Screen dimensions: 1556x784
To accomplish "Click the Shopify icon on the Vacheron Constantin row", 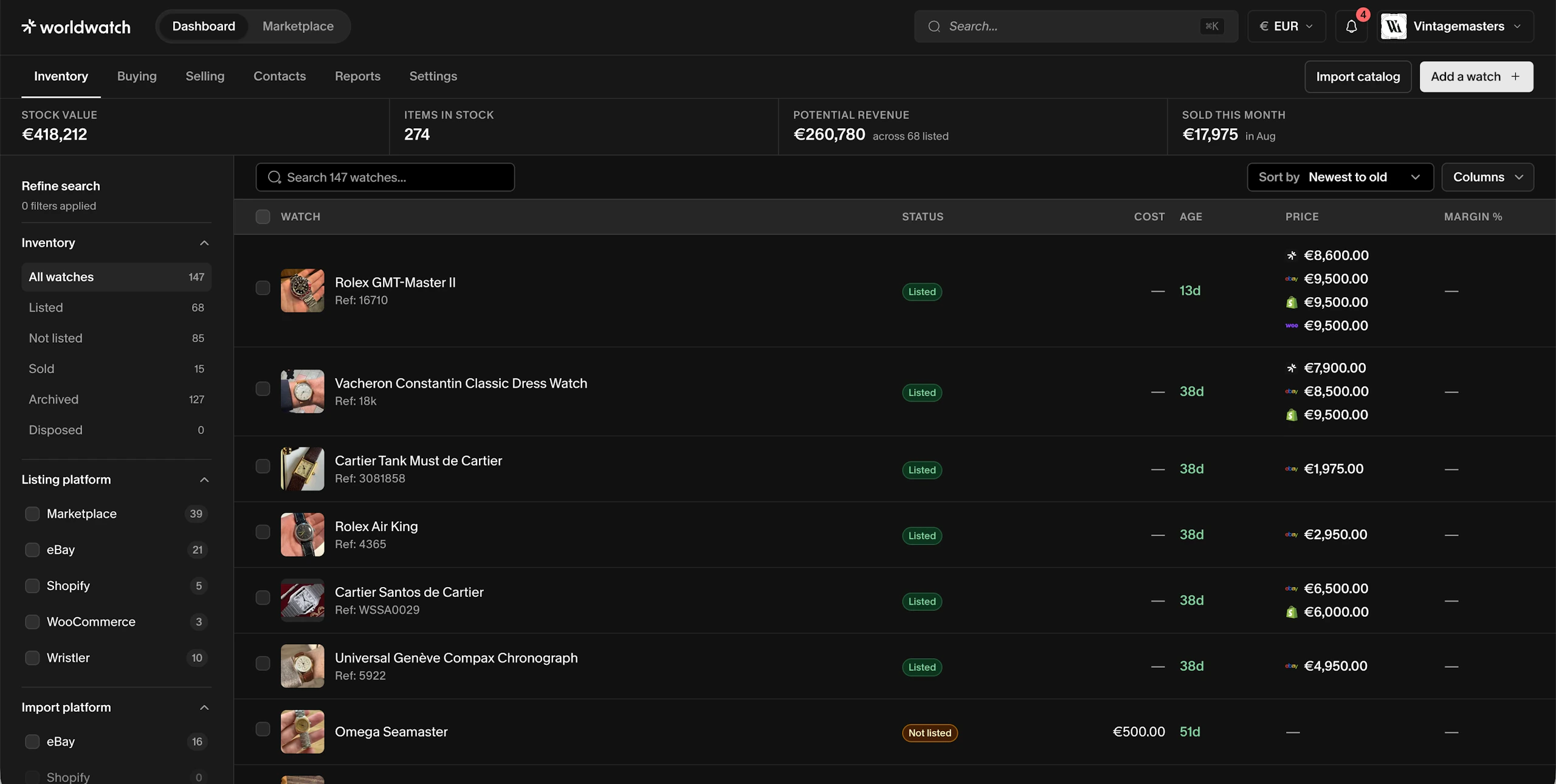I will pyautogui.click(x=1292, y=415).
